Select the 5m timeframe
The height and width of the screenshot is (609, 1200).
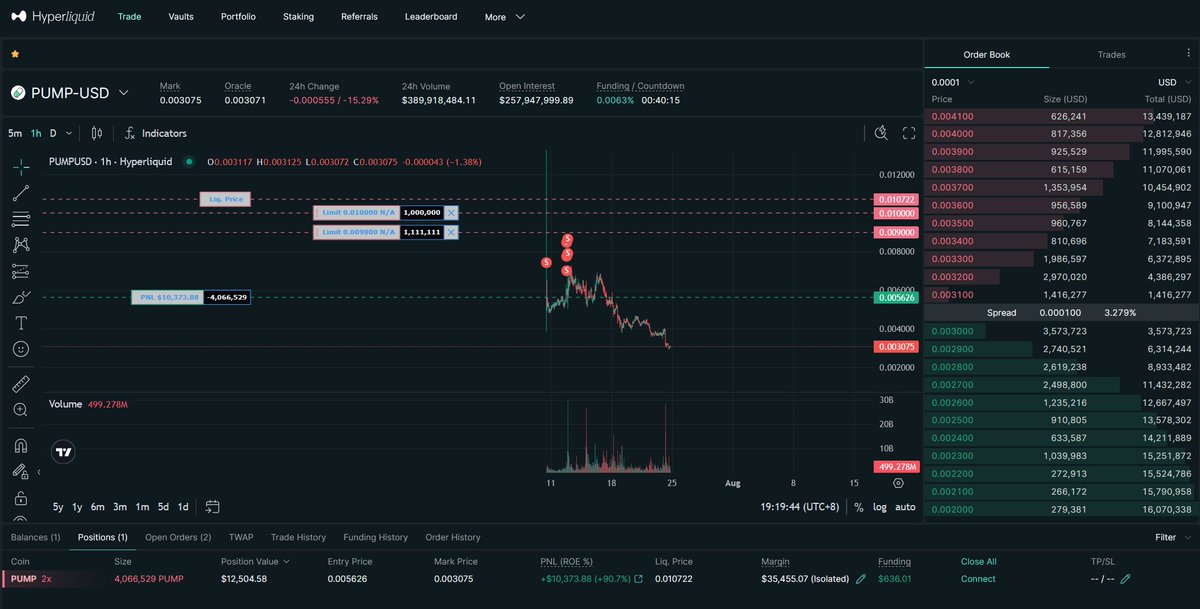pyautogui.click(x=15, y=133)
